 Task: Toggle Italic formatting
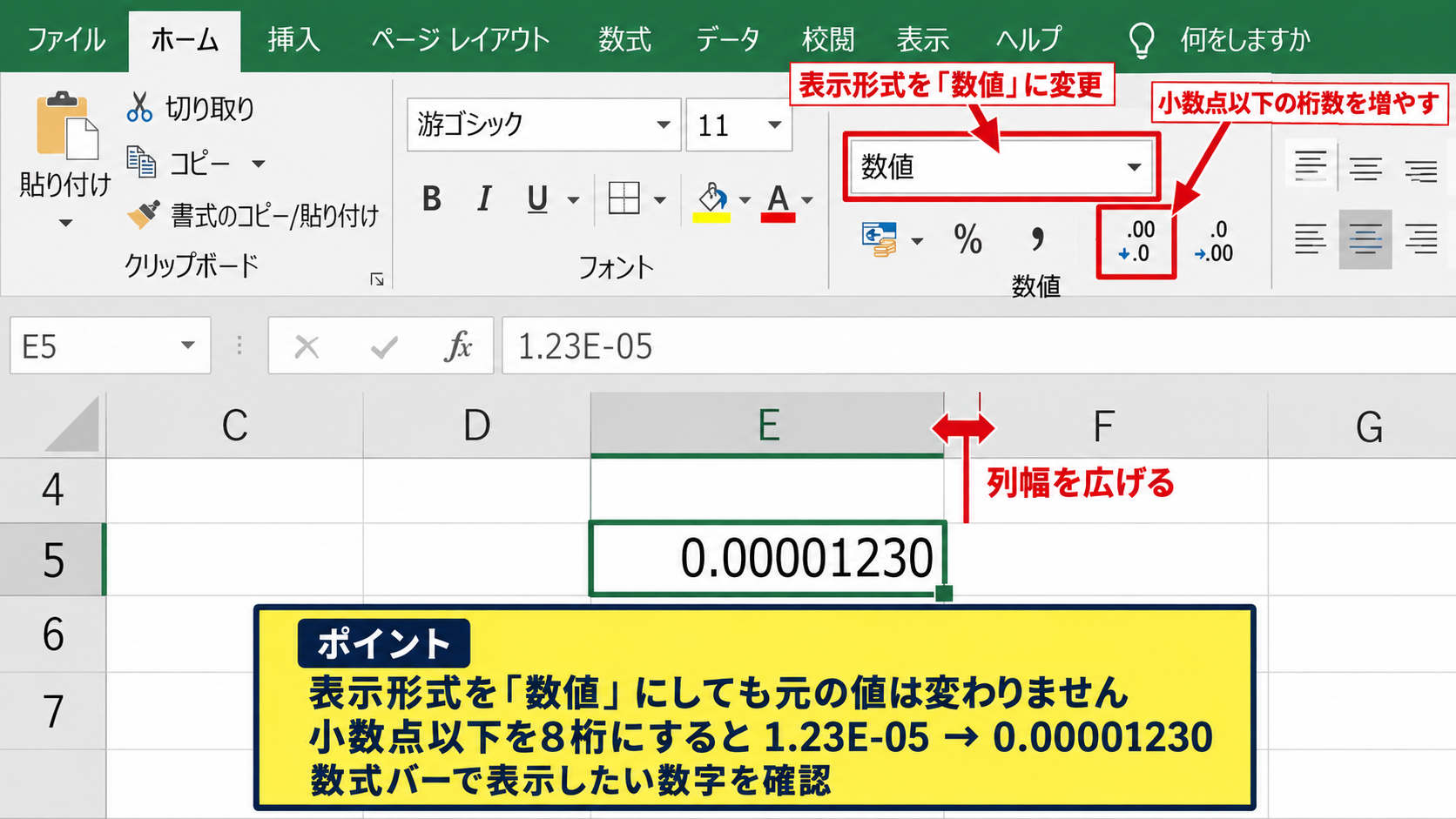coord(484,199)
